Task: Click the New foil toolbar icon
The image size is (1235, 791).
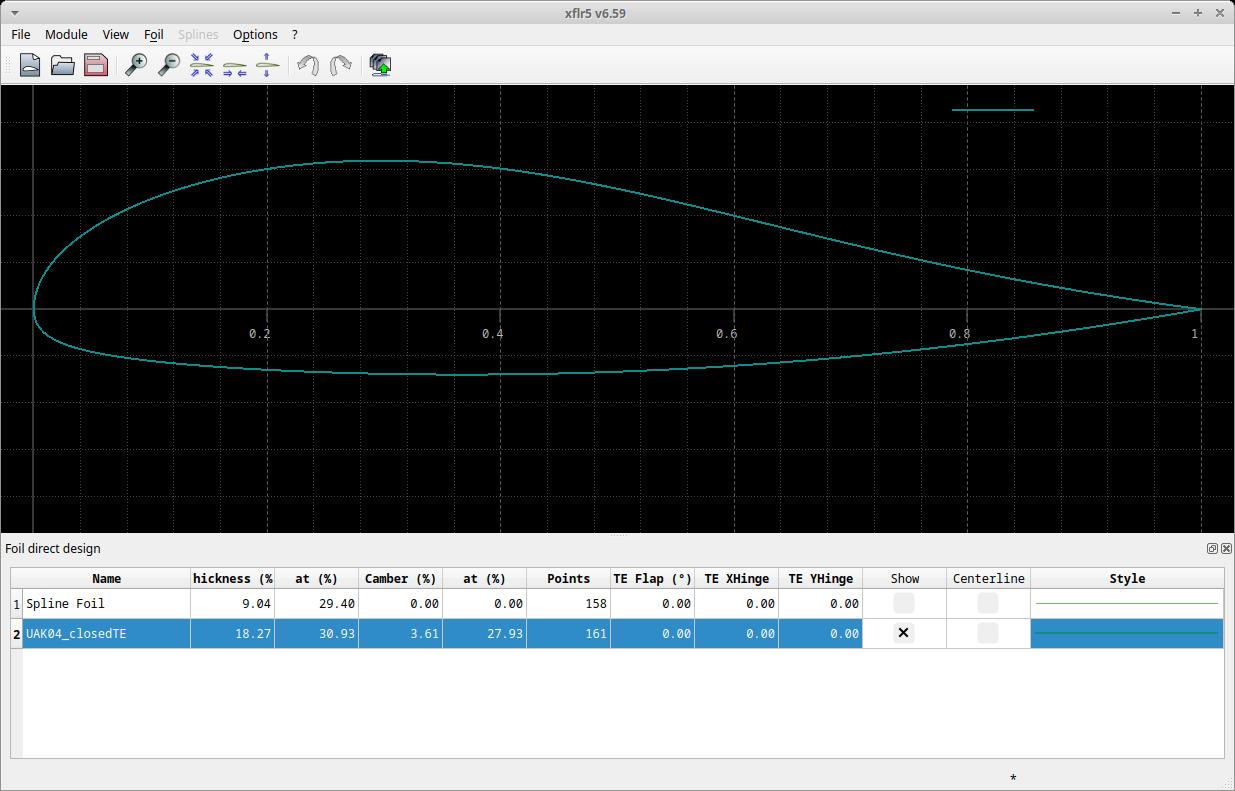Action: click(x=30, y=65)
